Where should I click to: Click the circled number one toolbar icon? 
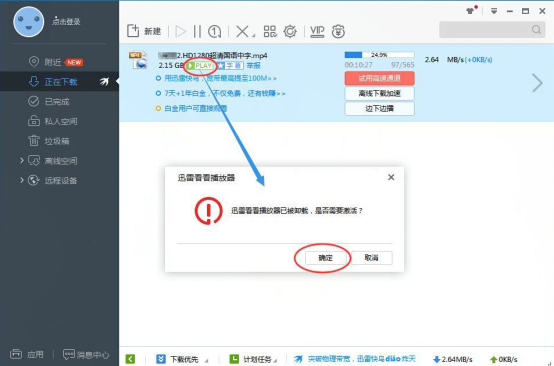pyautogui.click(x=214, y=31)
